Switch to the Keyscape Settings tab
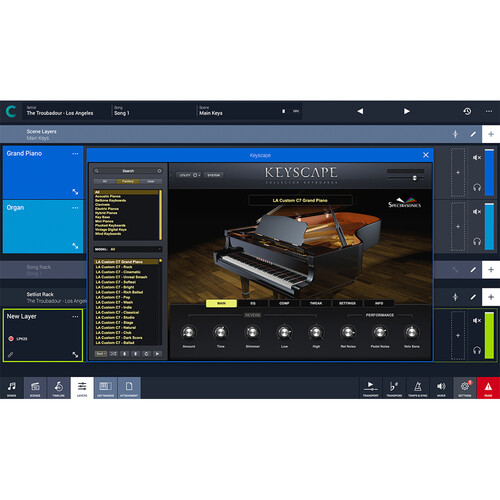The height and width of the screenshot is (500, 500). coord(347,303)
